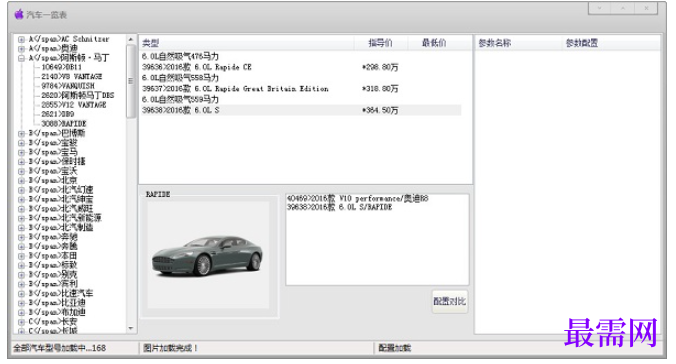This screenshot has width=676, height=364.
Task: Select the 北京 brand label
Action: click(x=53, y=181)
